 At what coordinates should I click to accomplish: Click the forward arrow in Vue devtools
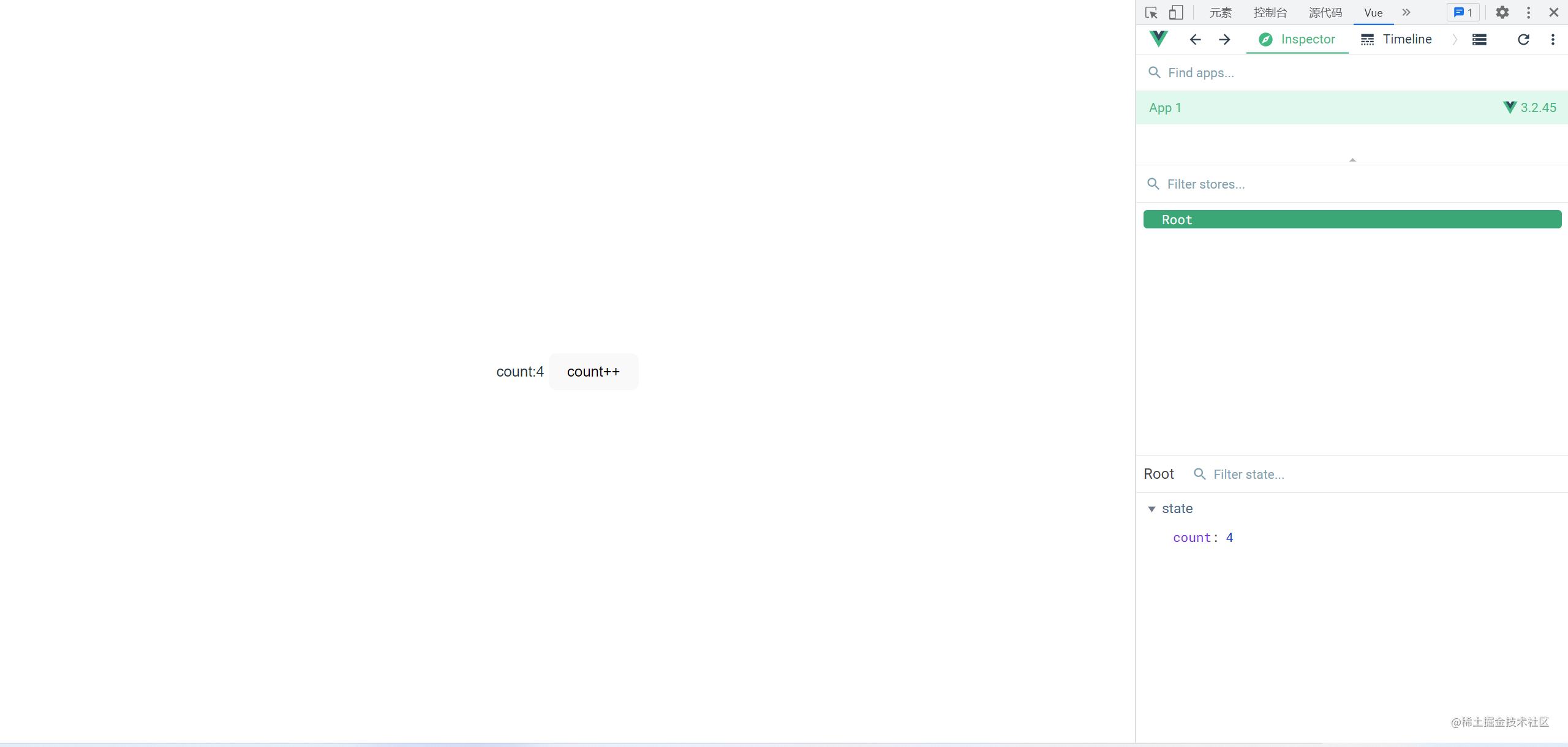pyautogui.click(x=1224, y=40)
